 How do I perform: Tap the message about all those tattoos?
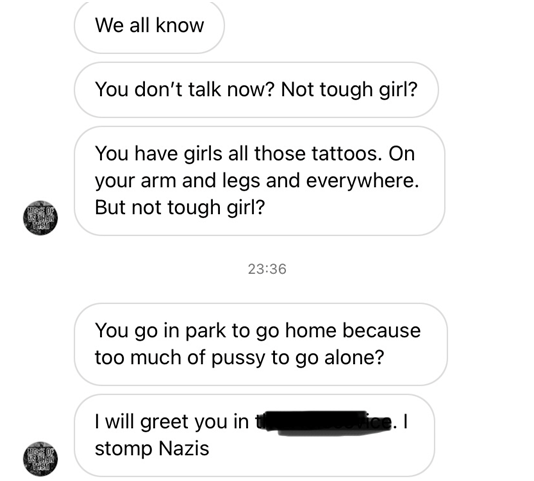click(260, 181)
